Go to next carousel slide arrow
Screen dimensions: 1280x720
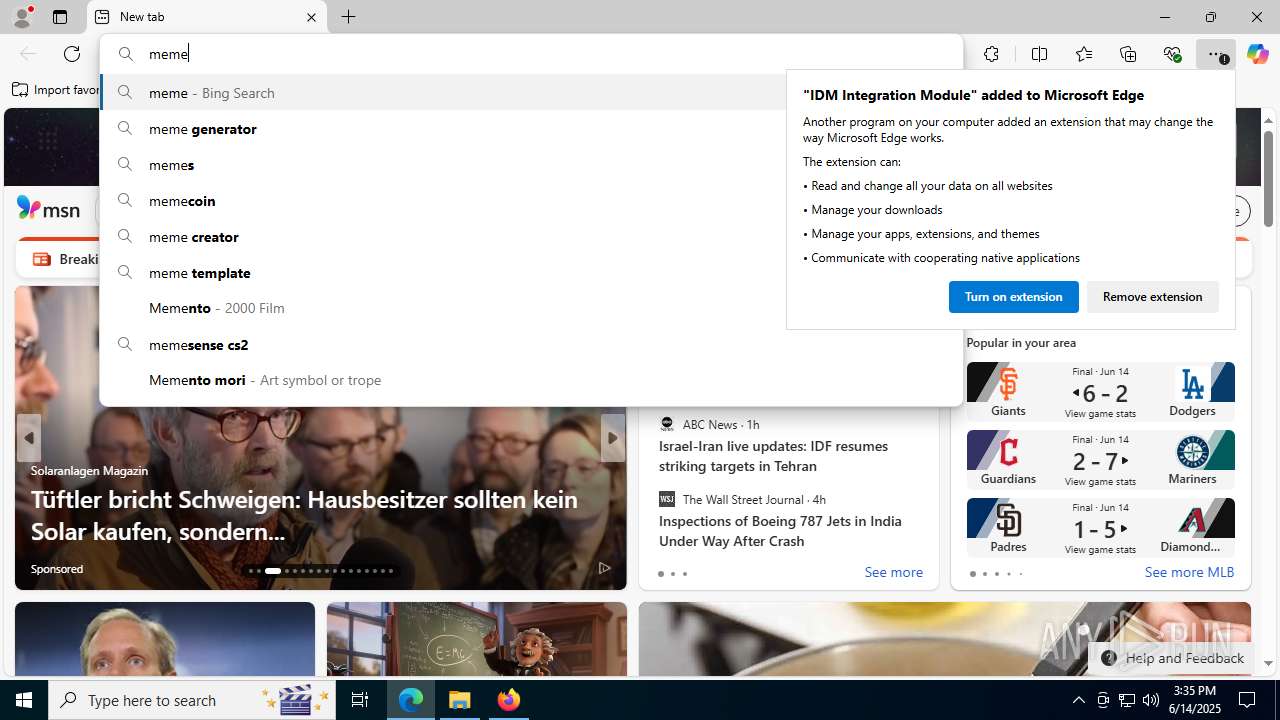(612, 438)
